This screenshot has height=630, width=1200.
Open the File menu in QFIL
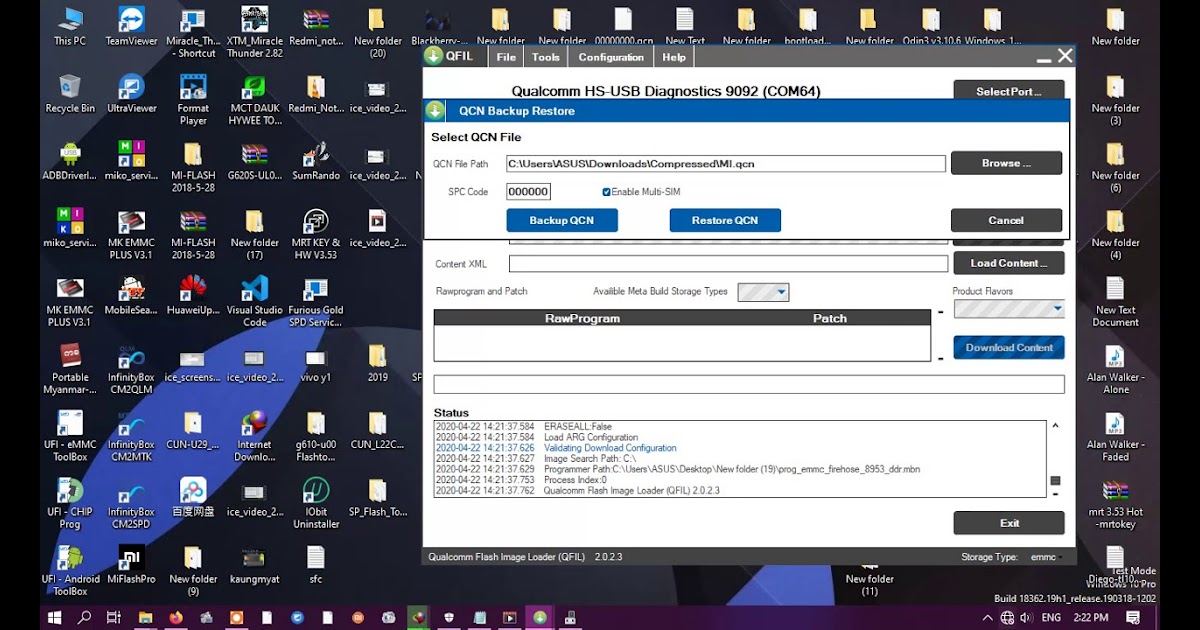tap(506, 57)
